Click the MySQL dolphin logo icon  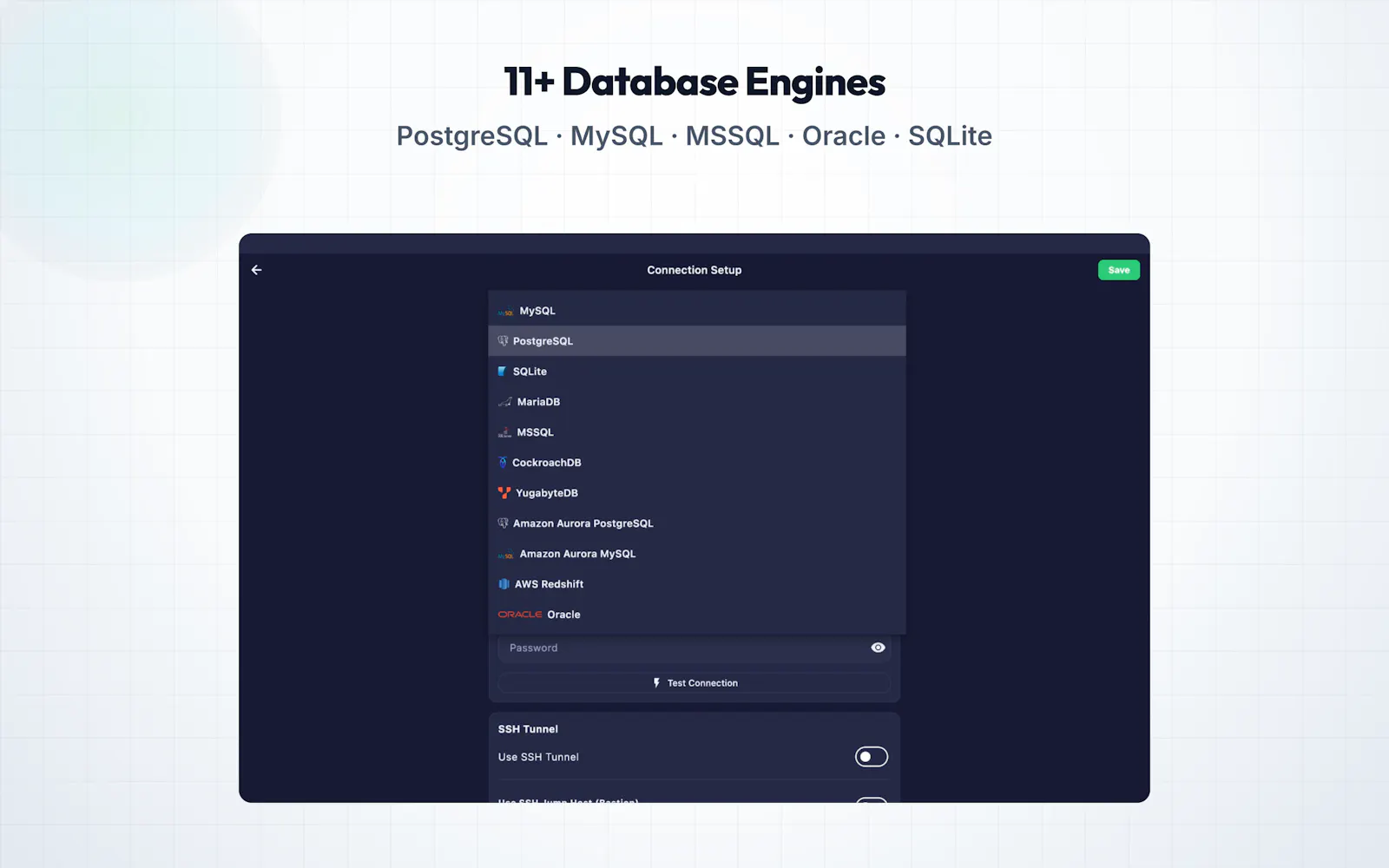(x=505, y=312)
